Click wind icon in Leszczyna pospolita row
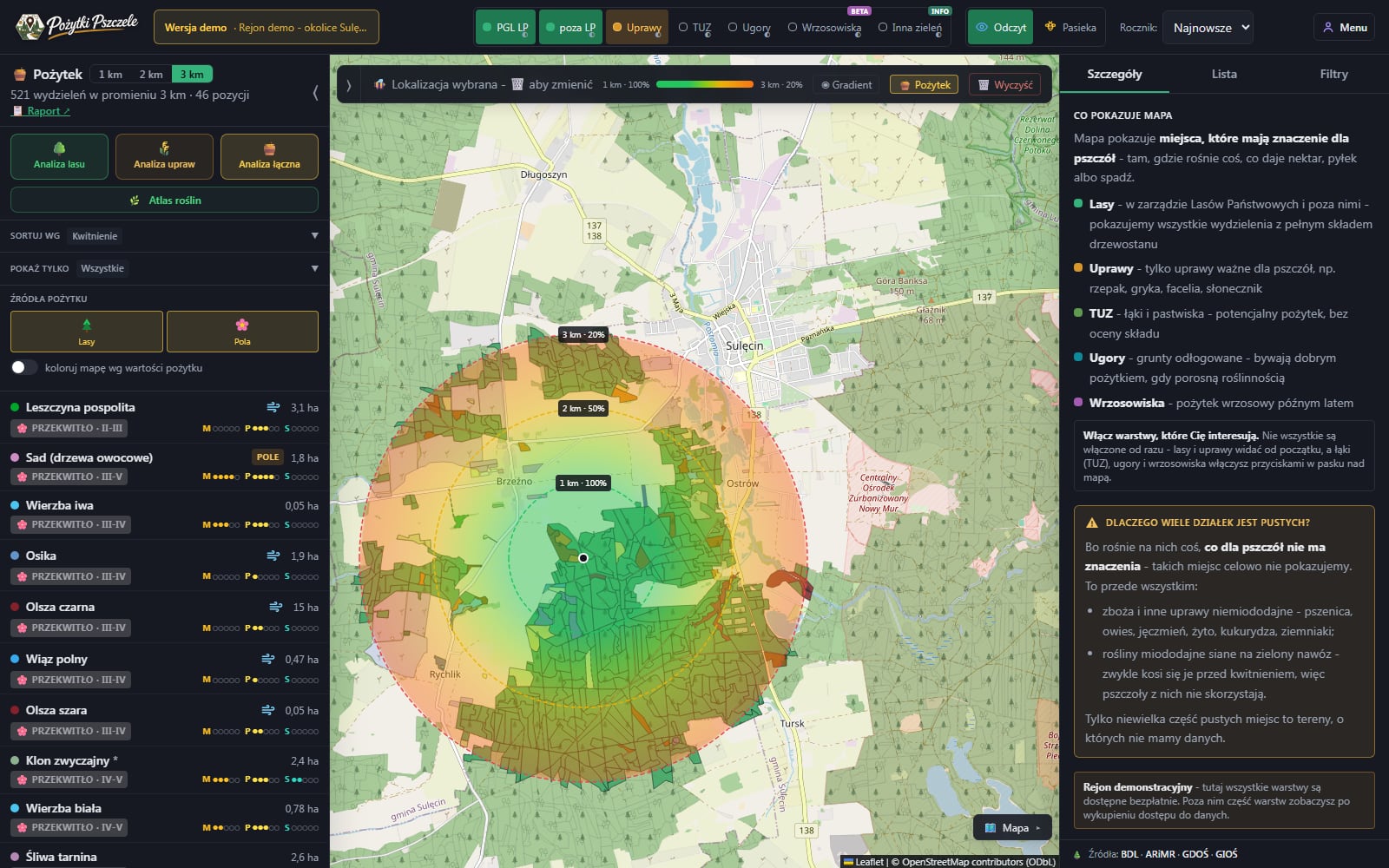The width and height of the screenshot is (1389, 868). click(x=273, y=407)
